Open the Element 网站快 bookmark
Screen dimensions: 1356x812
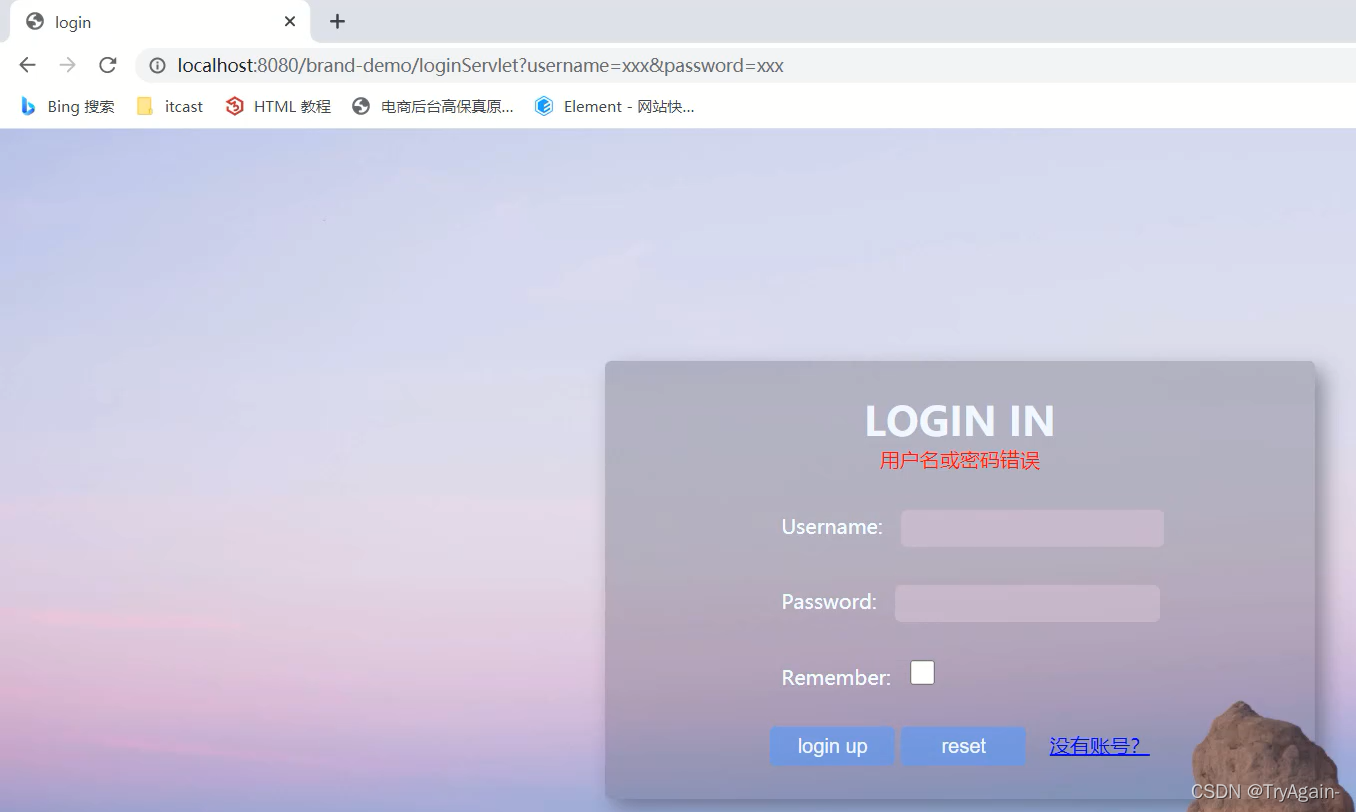click(x=614, y=106)
